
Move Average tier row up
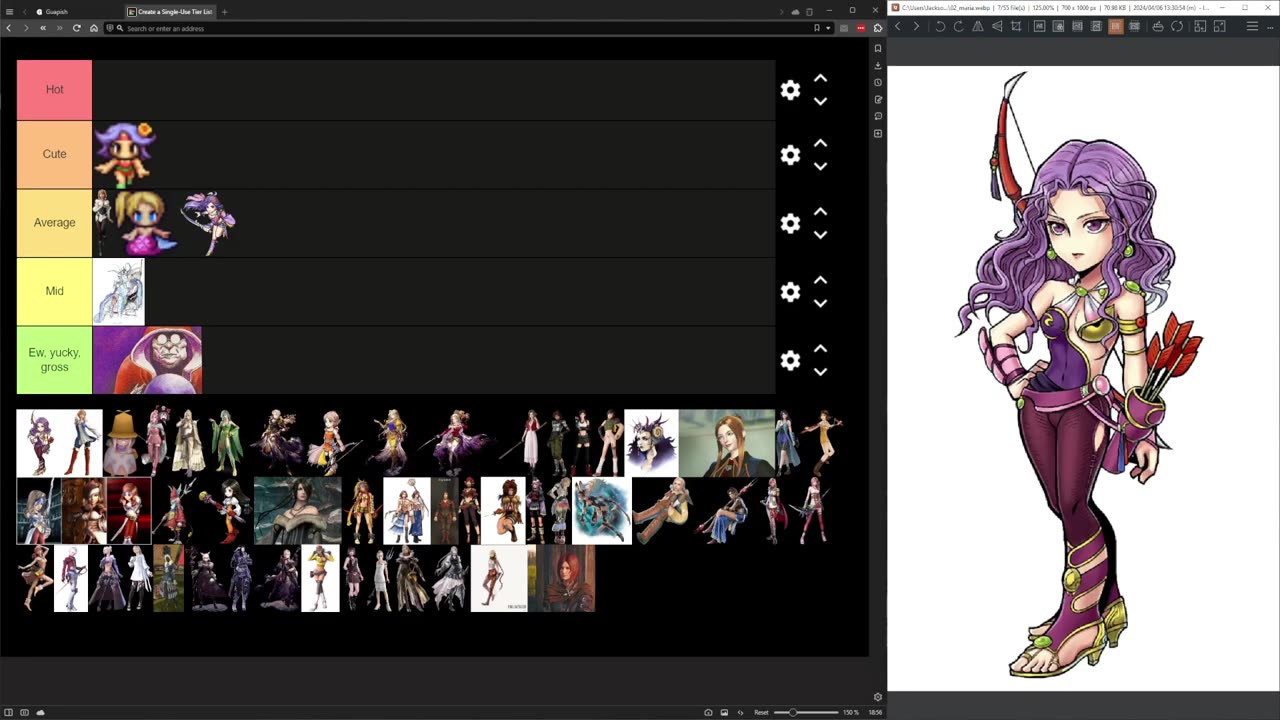(x=820, y=211)
